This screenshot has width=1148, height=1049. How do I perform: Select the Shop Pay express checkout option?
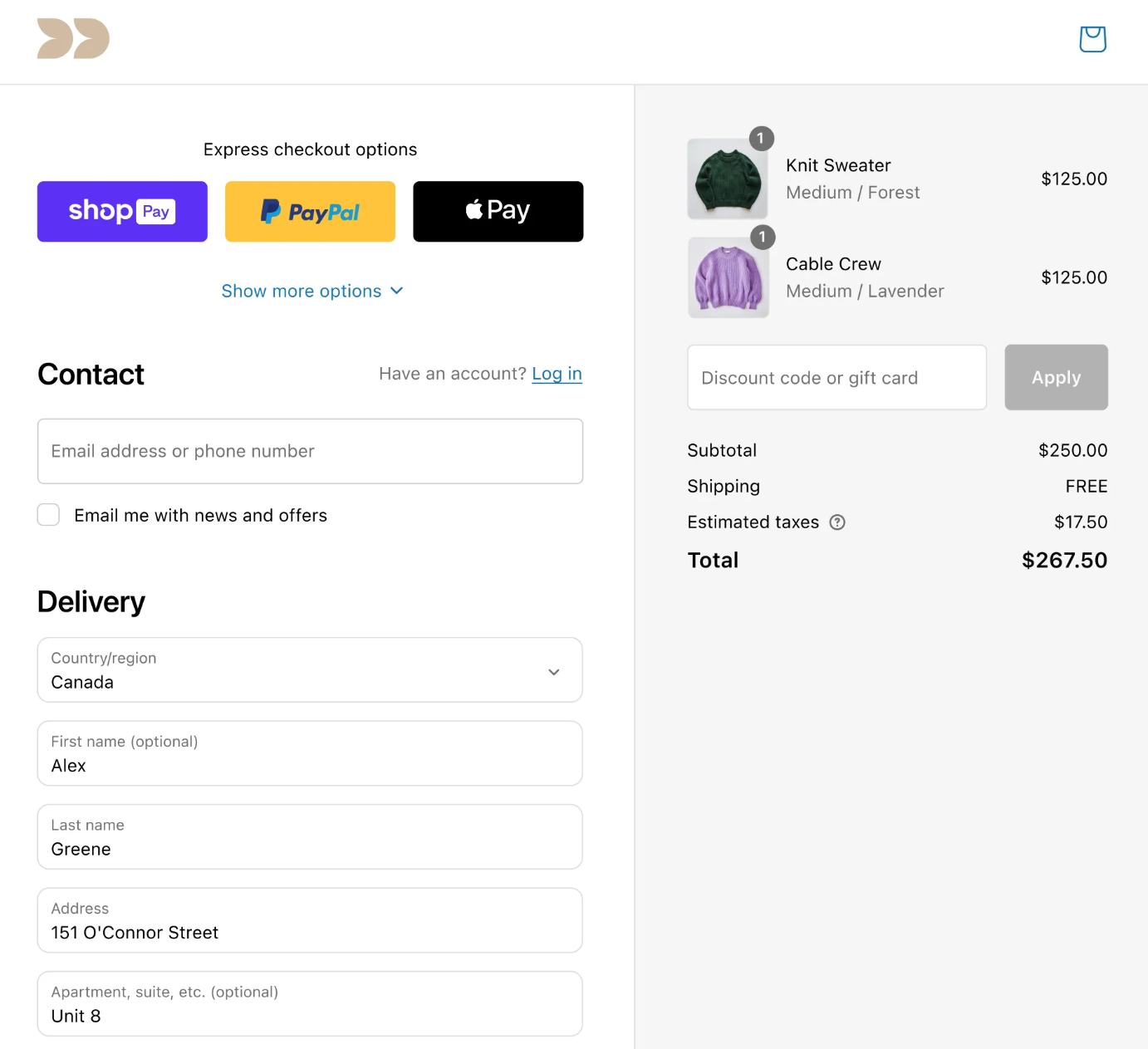click(121, 211)
